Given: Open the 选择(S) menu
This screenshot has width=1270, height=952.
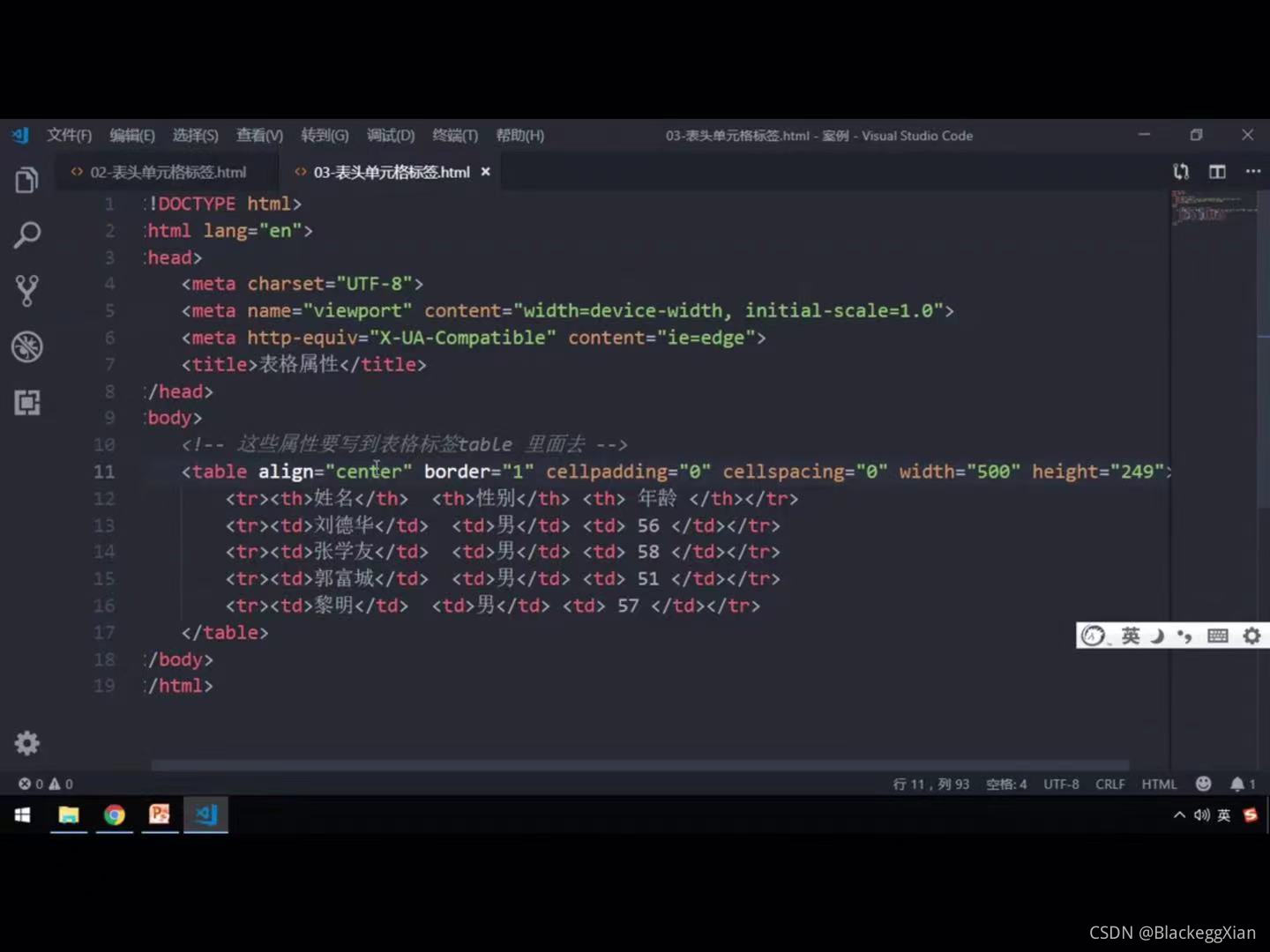Looking at the screenshot, I should (x=195, y=135).
